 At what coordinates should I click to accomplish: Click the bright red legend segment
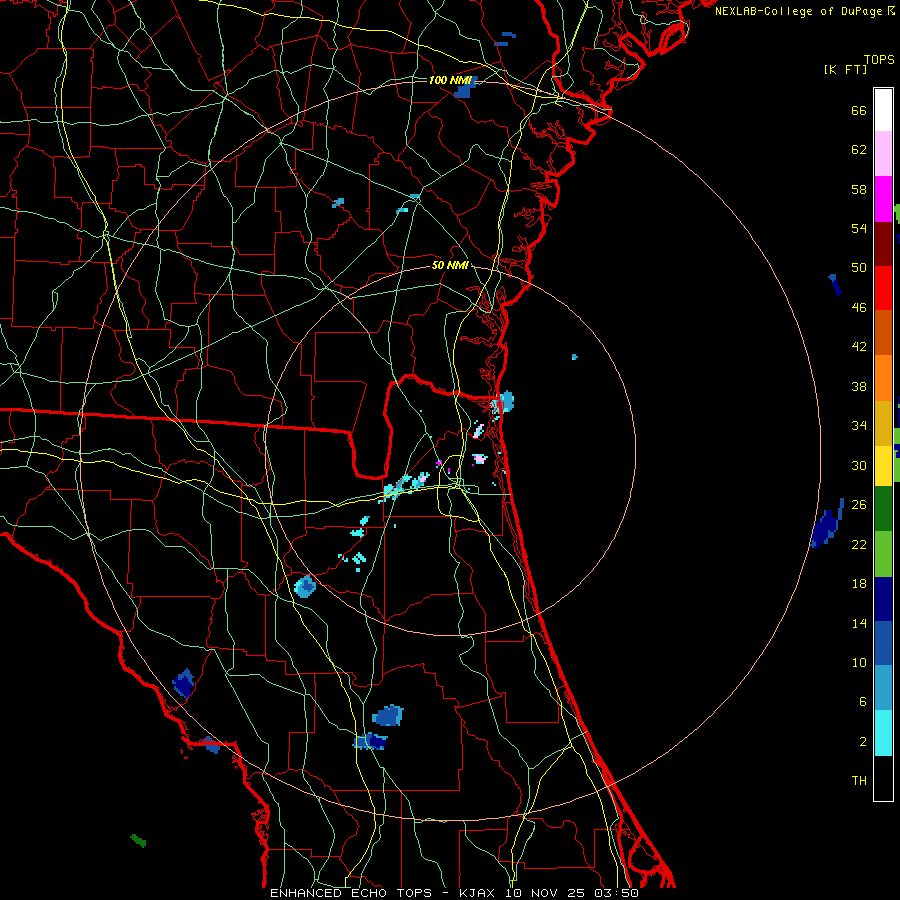pos(883,288)
